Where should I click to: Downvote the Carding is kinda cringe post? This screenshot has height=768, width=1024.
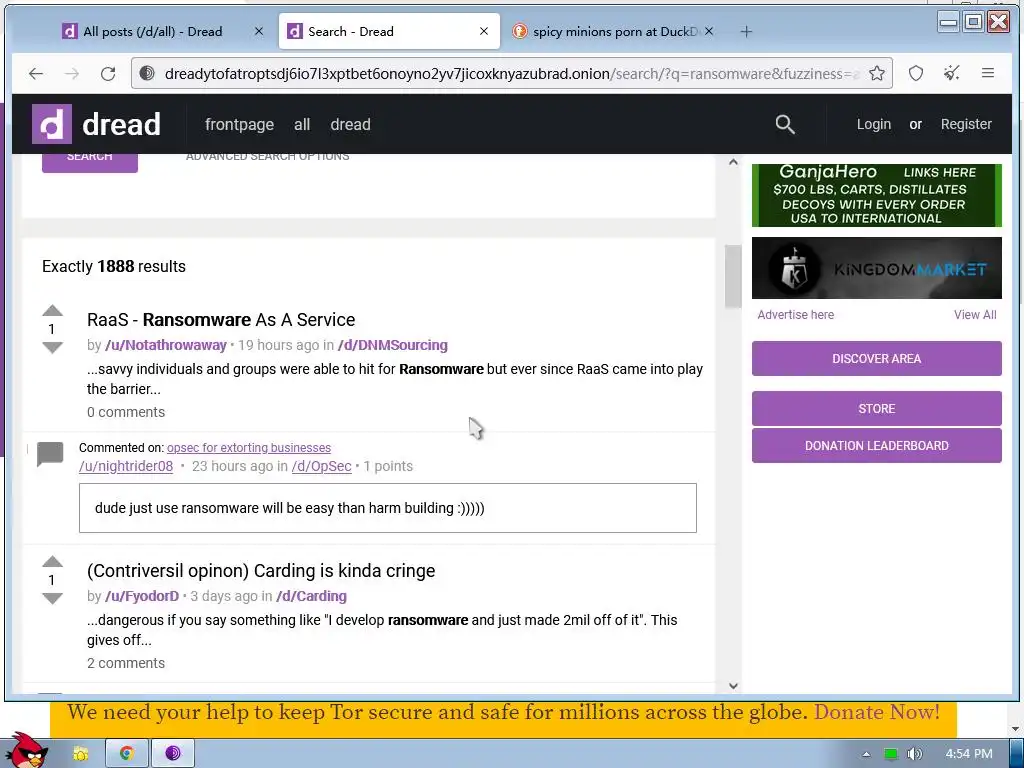52,598
